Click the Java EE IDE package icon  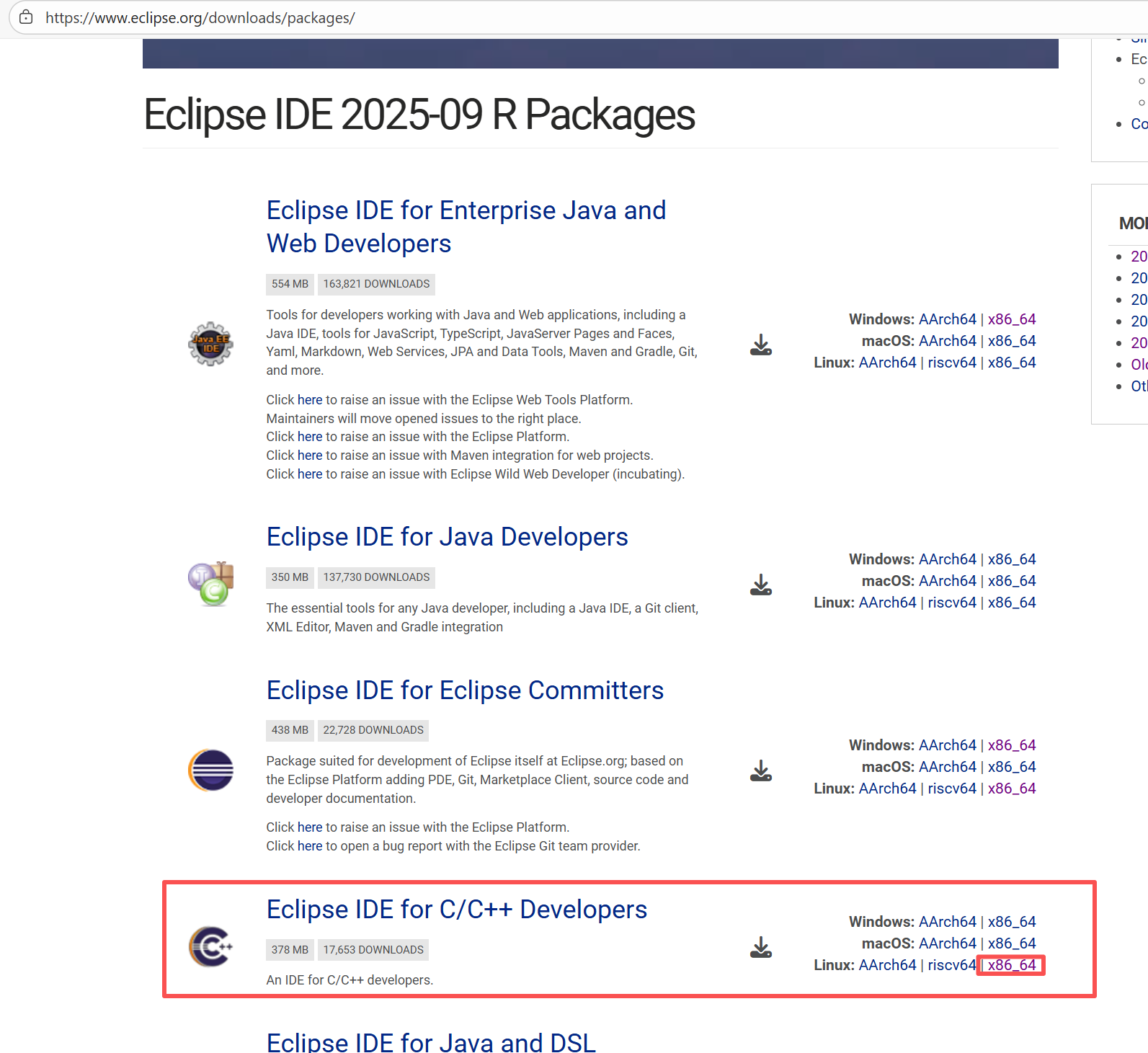tap(210, 344)
